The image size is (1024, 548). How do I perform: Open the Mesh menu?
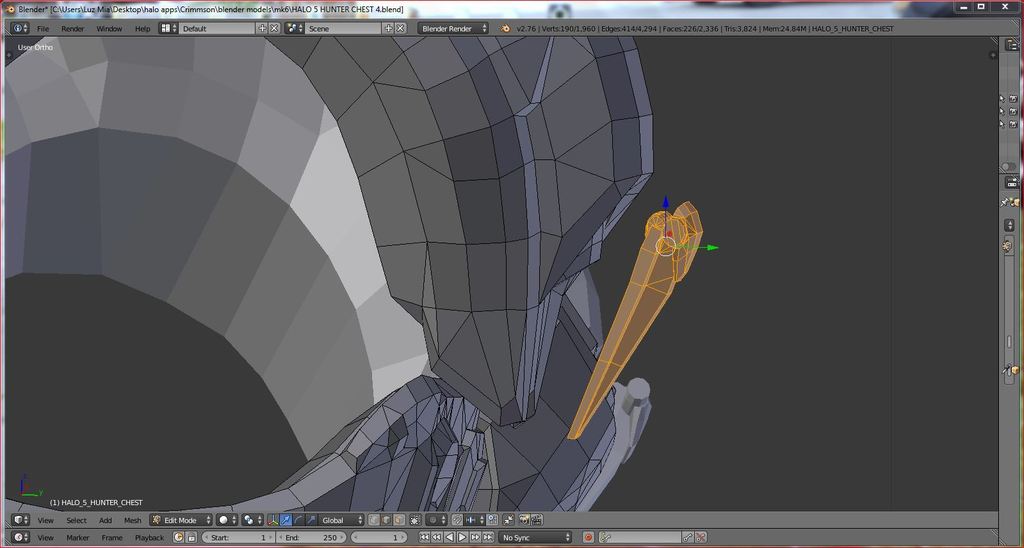(133, 521)
